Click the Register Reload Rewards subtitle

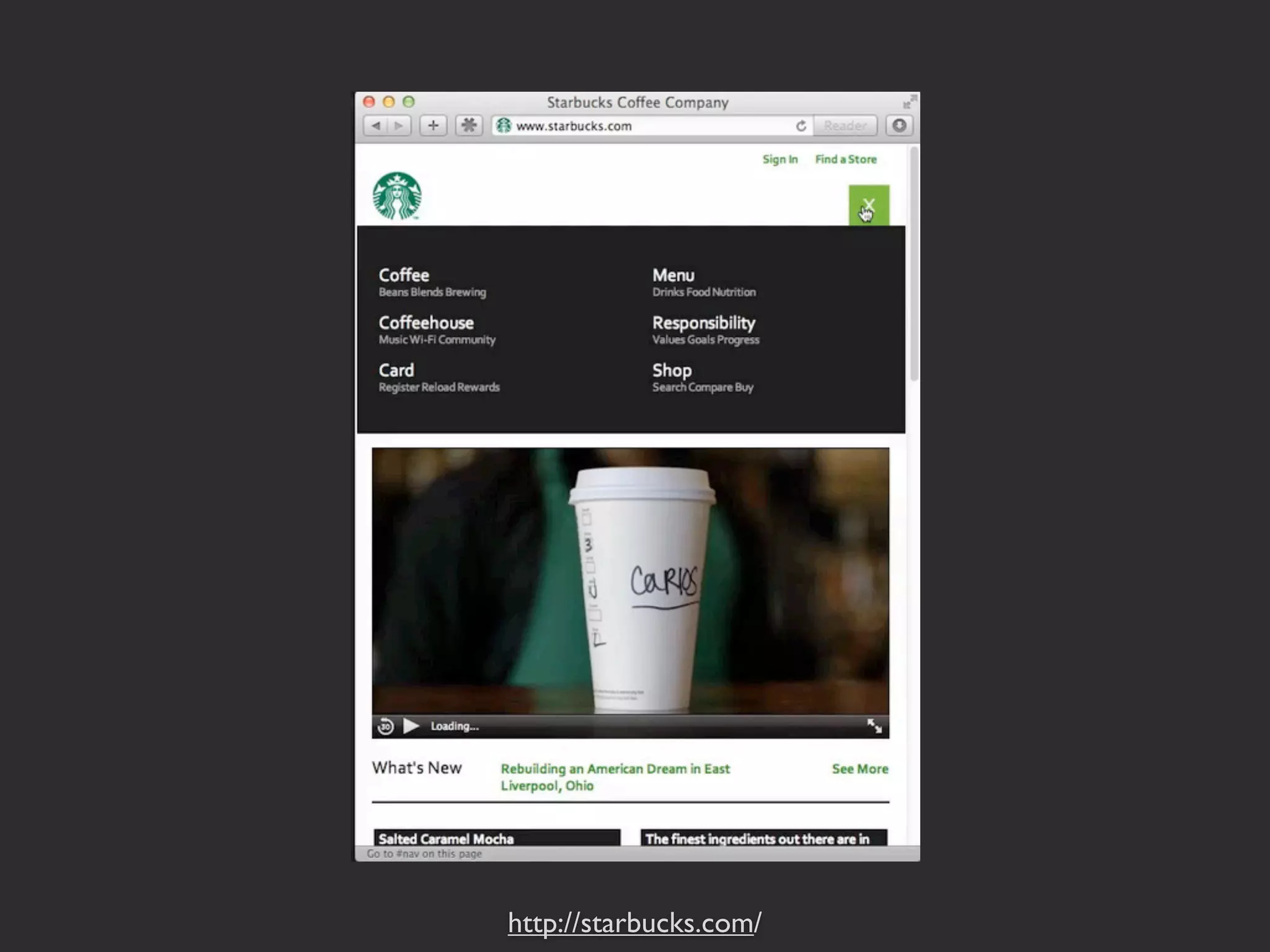coord(439,387)
